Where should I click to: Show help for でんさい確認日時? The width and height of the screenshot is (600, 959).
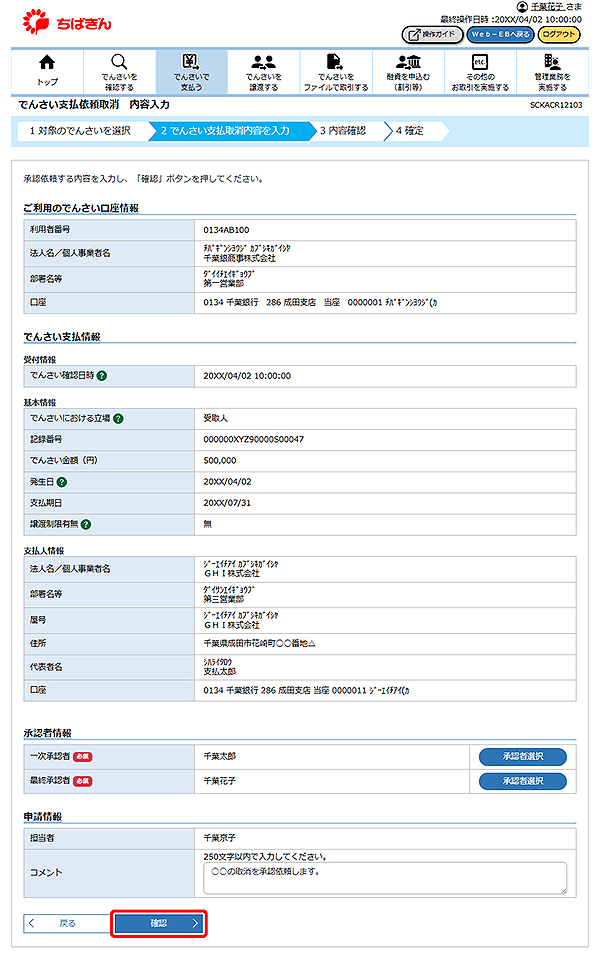pyautogui.click(x=102, y=376)
